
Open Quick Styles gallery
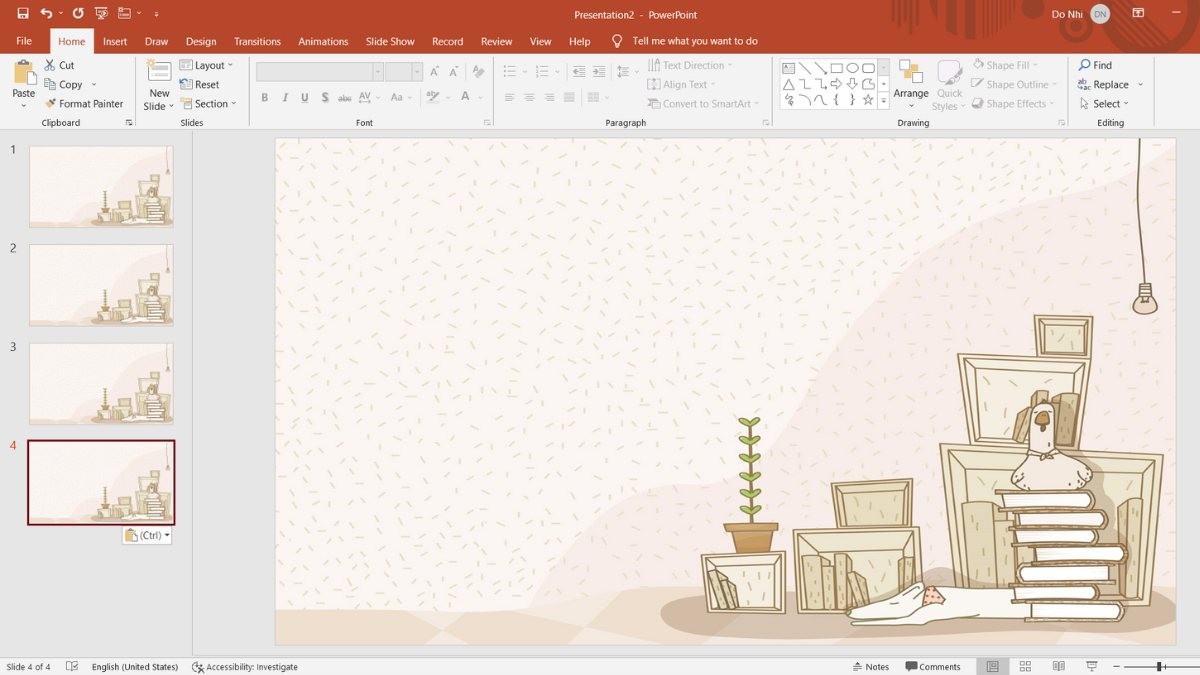[949, 84]
